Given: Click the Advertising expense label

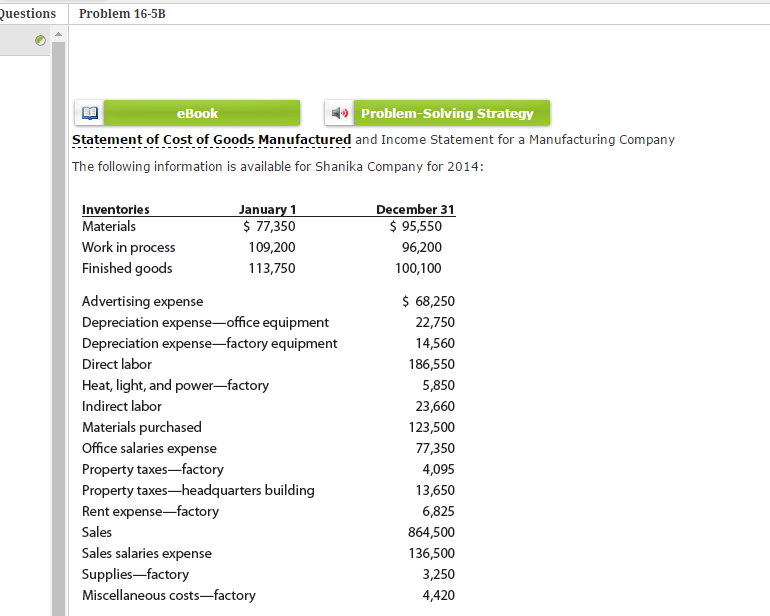Looking at the screenshot, I should click(142, 301).
